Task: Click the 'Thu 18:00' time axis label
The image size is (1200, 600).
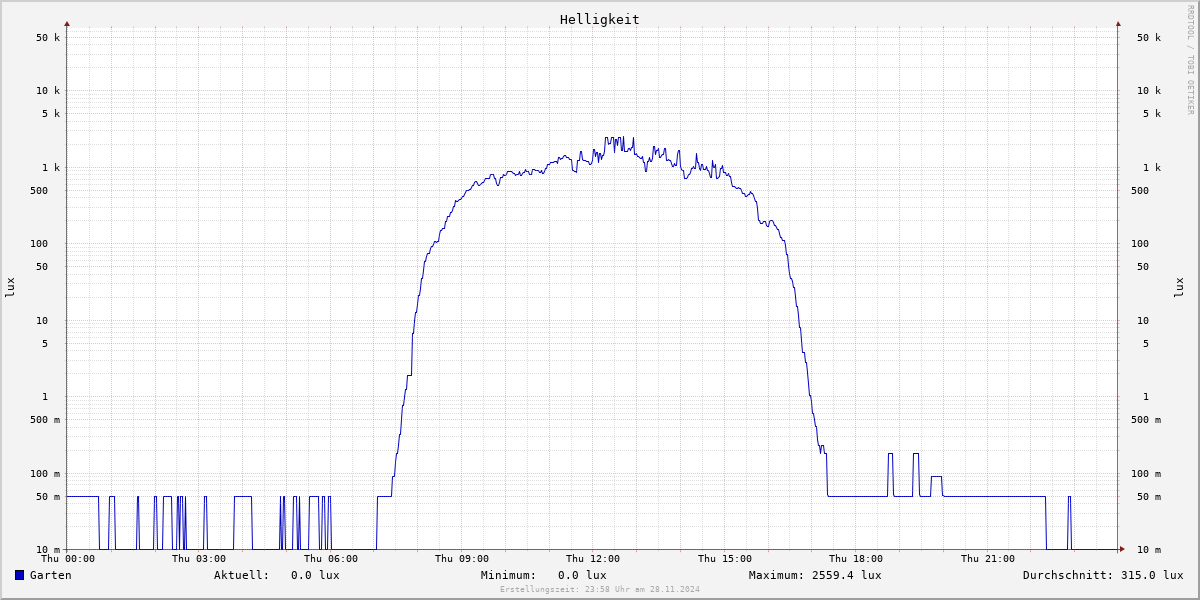Action: coord(856,559)
